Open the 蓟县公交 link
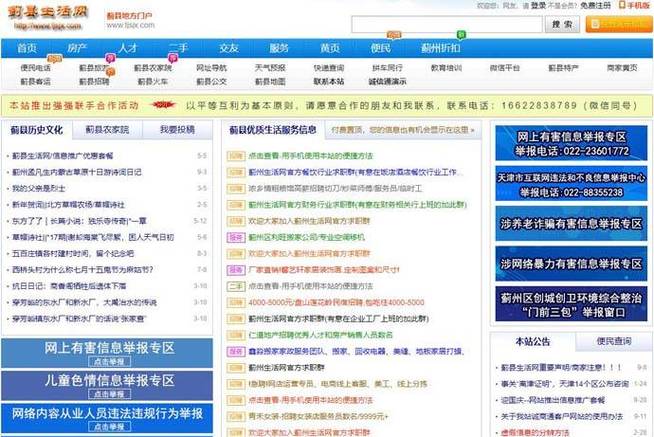Viewport: 654px width, 437px height. pos(211,81)
